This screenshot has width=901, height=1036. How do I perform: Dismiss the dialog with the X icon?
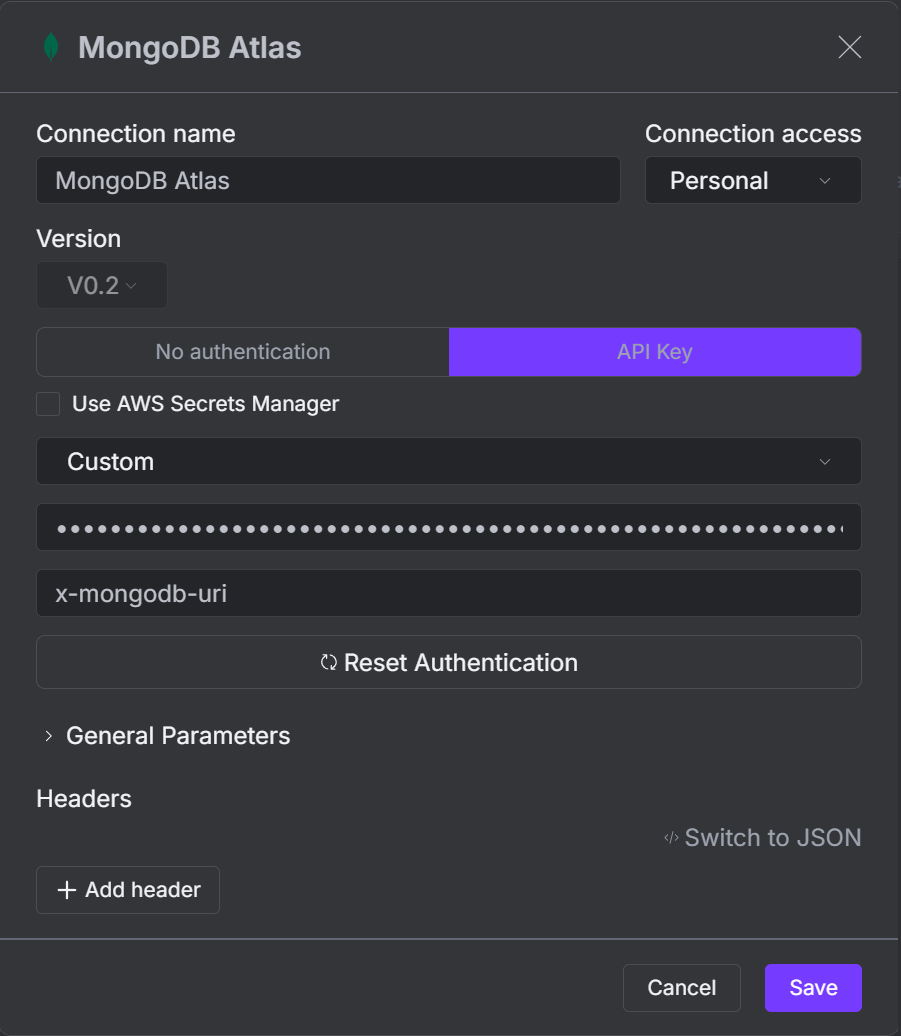point(849,46)
